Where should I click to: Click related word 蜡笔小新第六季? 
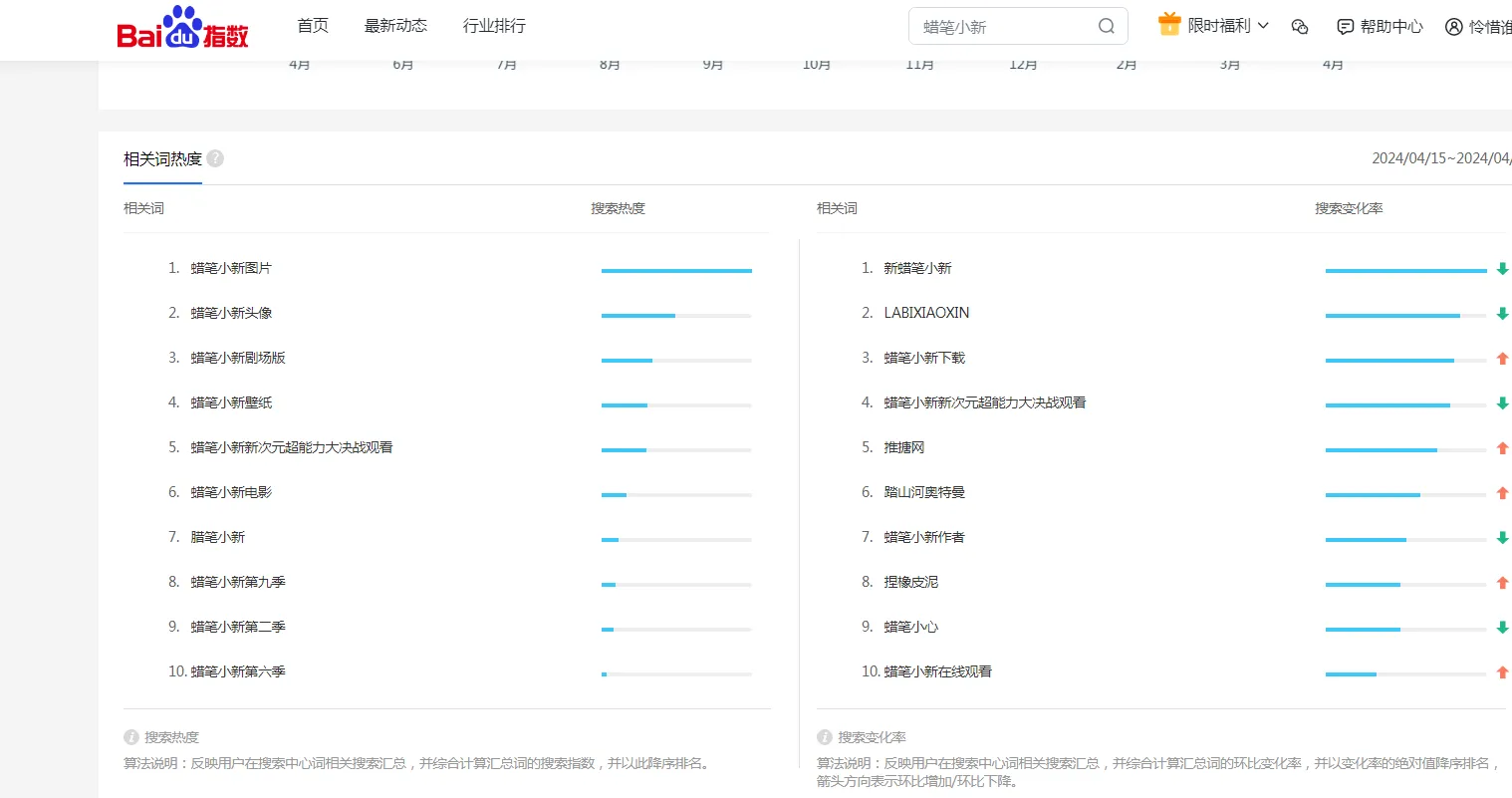[238, 671]
